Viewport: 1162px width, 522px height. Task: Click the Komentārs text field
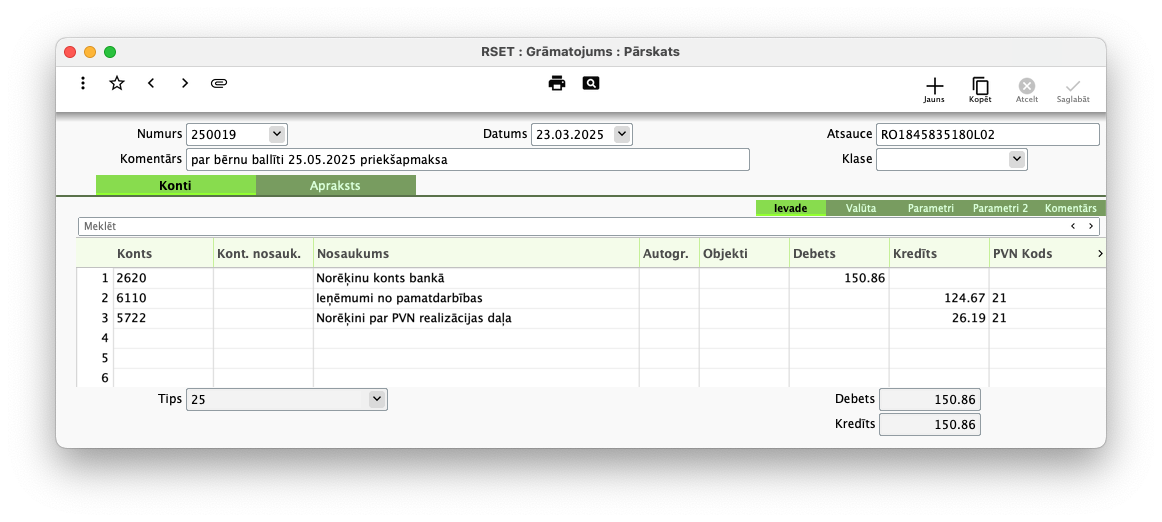tap(468, 159)
